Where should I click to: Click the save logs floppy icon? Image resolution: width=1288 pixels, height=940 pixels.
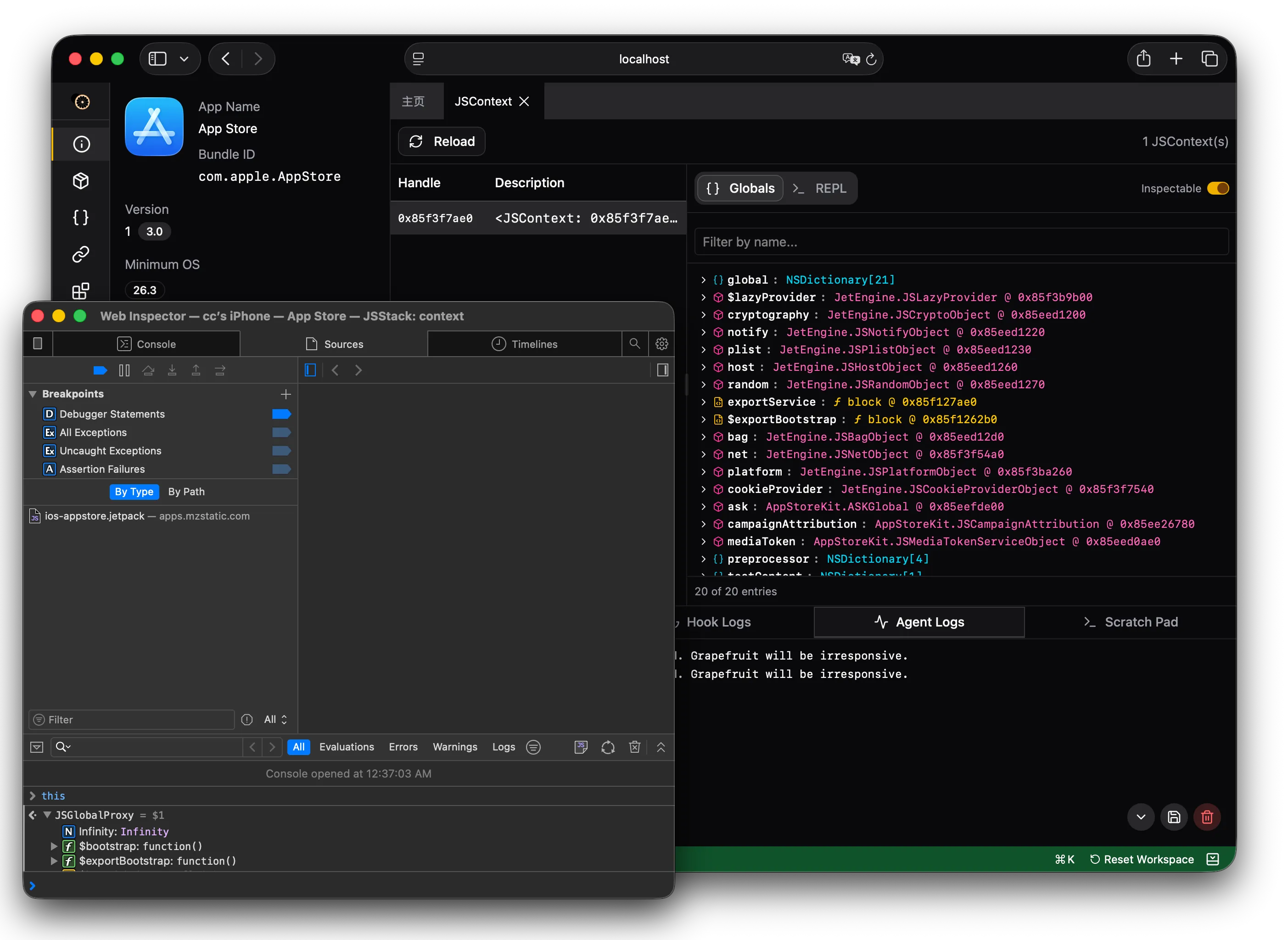(x=1174, y=817)
